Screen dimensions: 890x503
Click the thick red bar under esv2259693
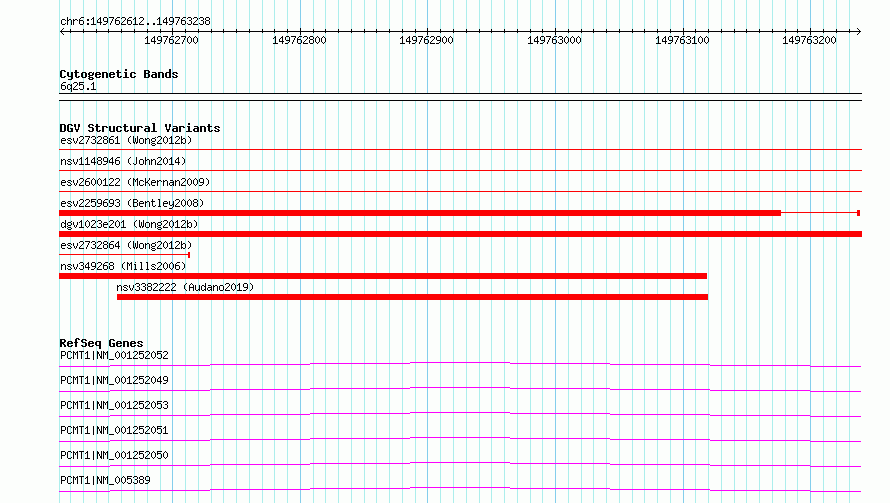pos(420,213)
